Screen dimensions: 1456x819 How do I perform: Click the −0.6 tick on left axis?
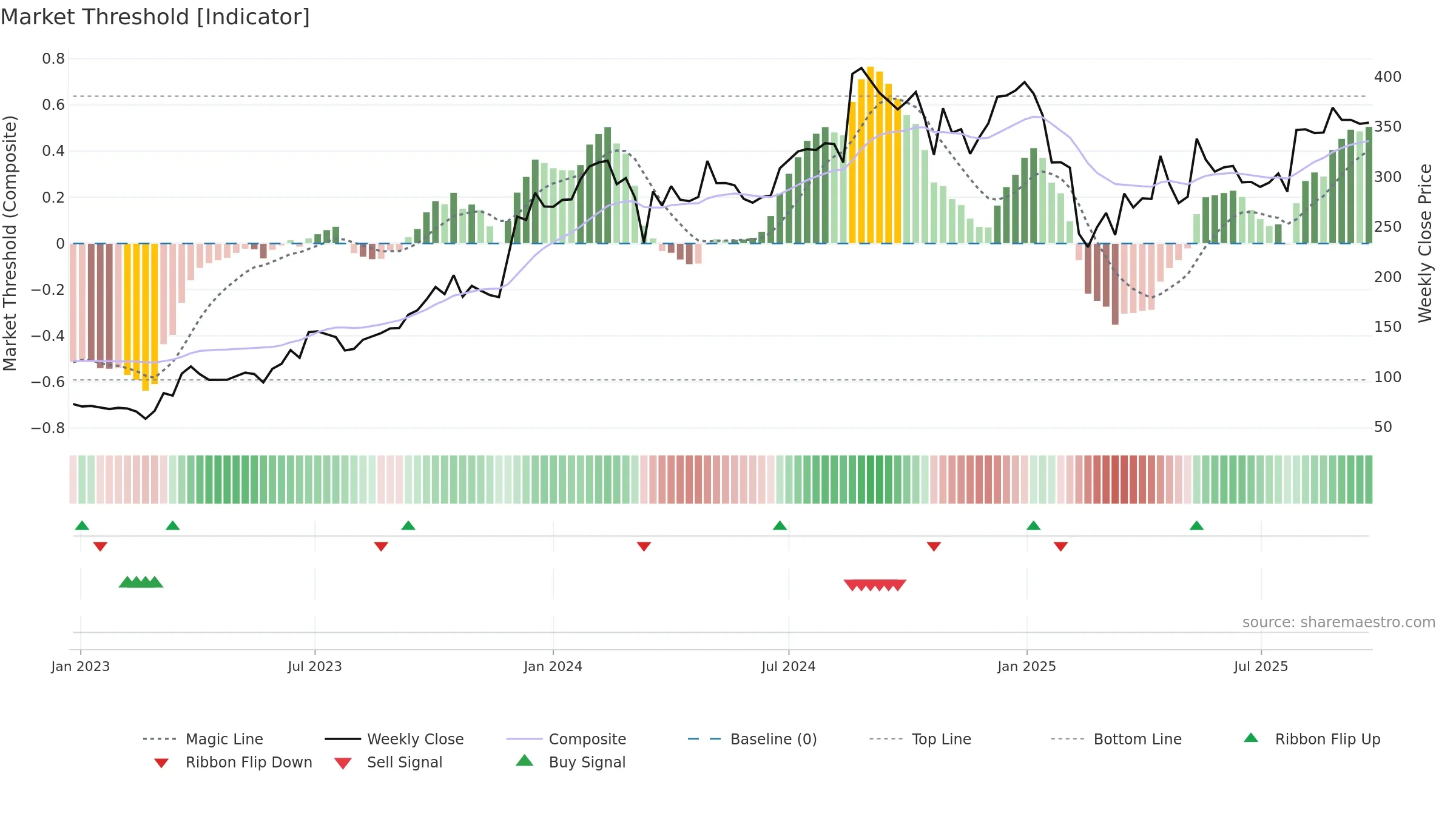[48, 382]
